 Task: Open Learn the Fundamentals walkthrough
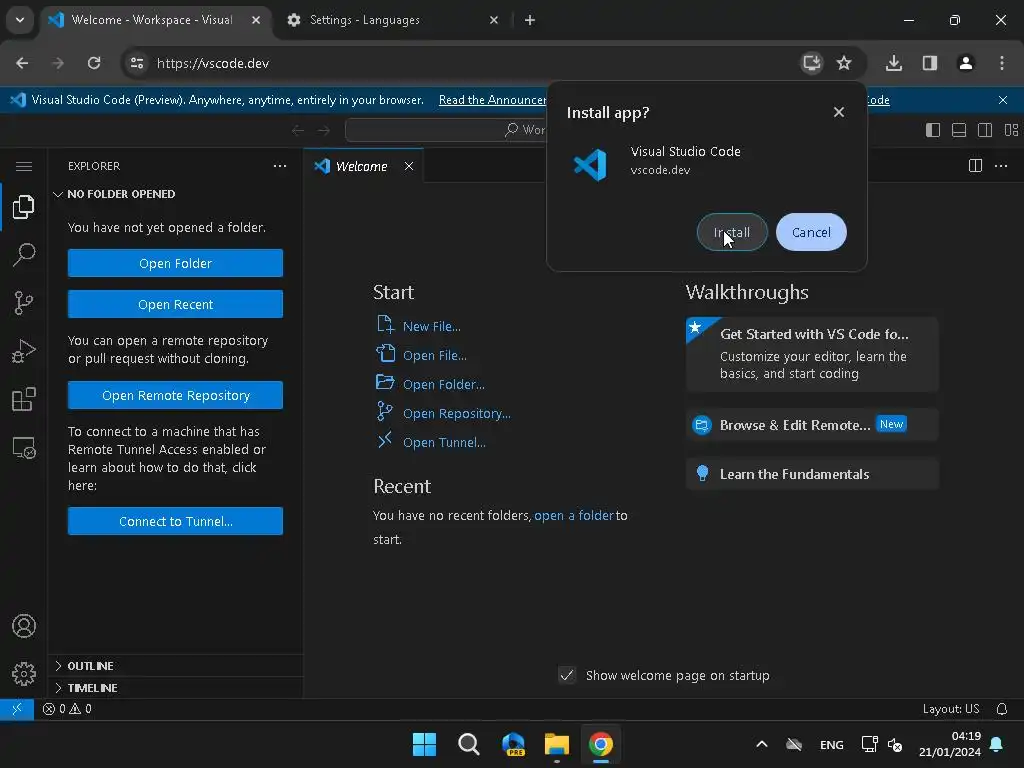pos(812,474)
